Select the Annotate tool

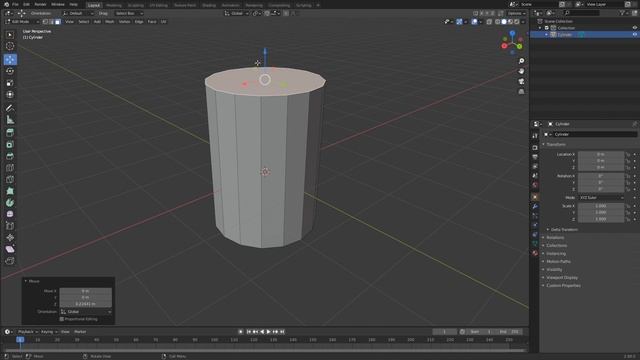(x=10, y=108)
